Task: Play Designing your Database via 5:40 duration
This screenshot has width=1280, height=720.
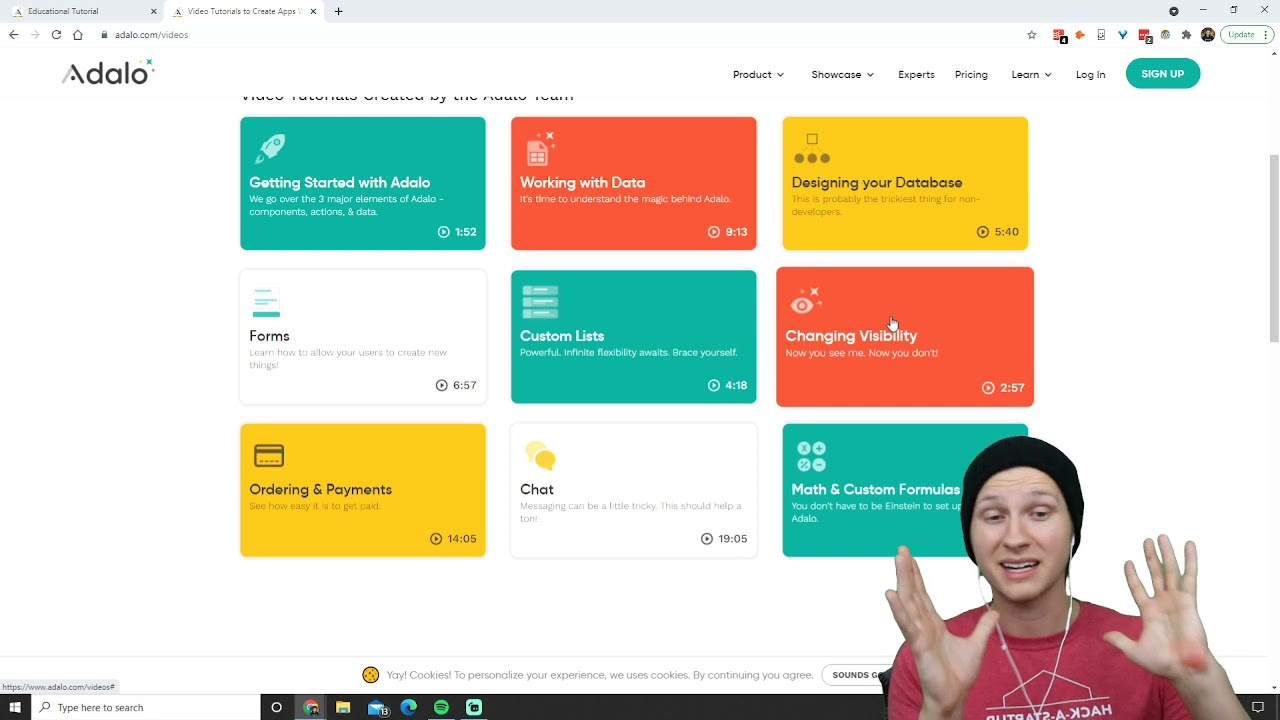Action: coord(998,232)
